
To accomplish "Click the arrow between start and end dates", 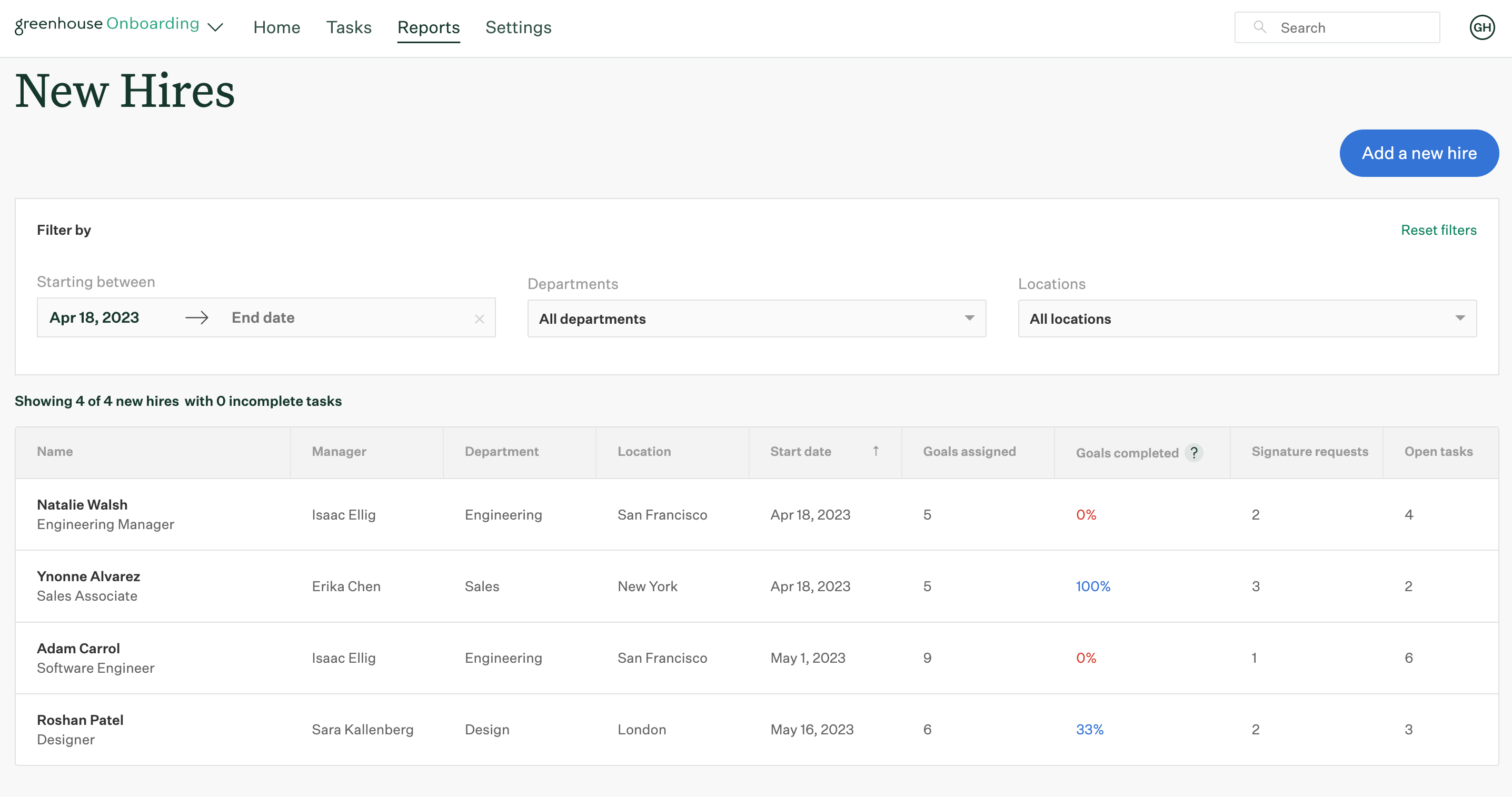I will 196,317.
